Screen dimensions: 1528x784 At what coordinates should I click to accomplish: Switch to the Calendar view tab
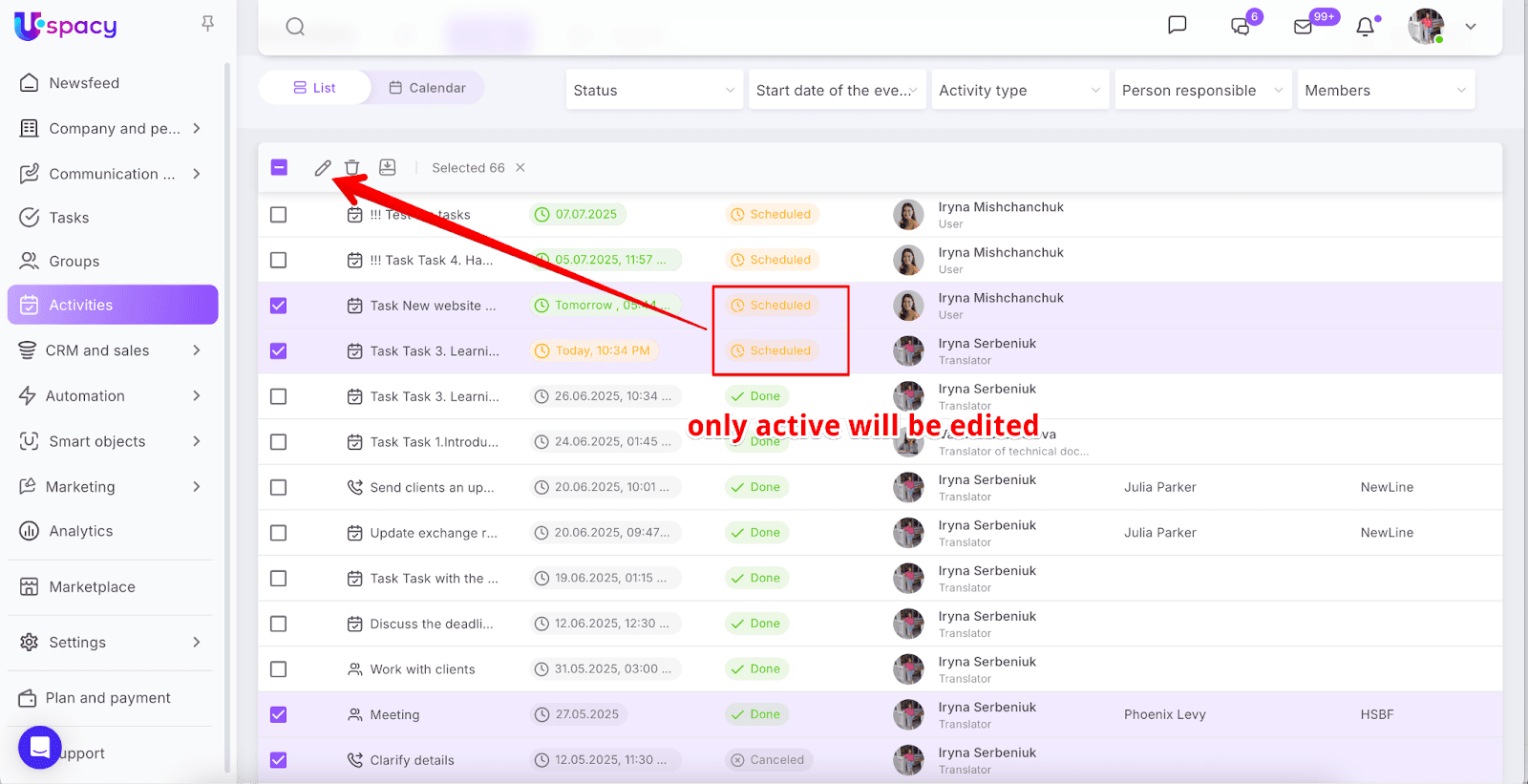point(428,88)
